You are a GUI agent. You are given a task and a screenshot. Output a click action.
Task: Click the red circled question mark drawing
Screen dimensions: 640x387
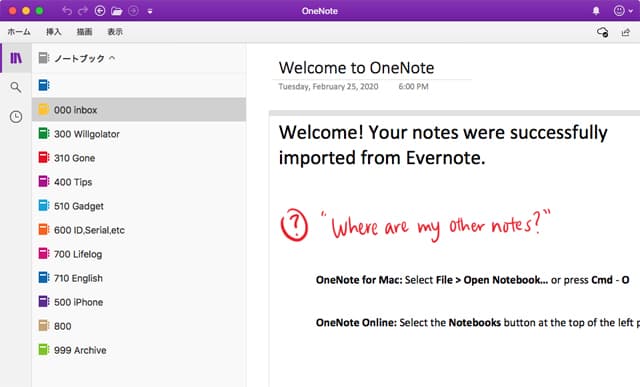pyautogui.click(x=294, y=225)
